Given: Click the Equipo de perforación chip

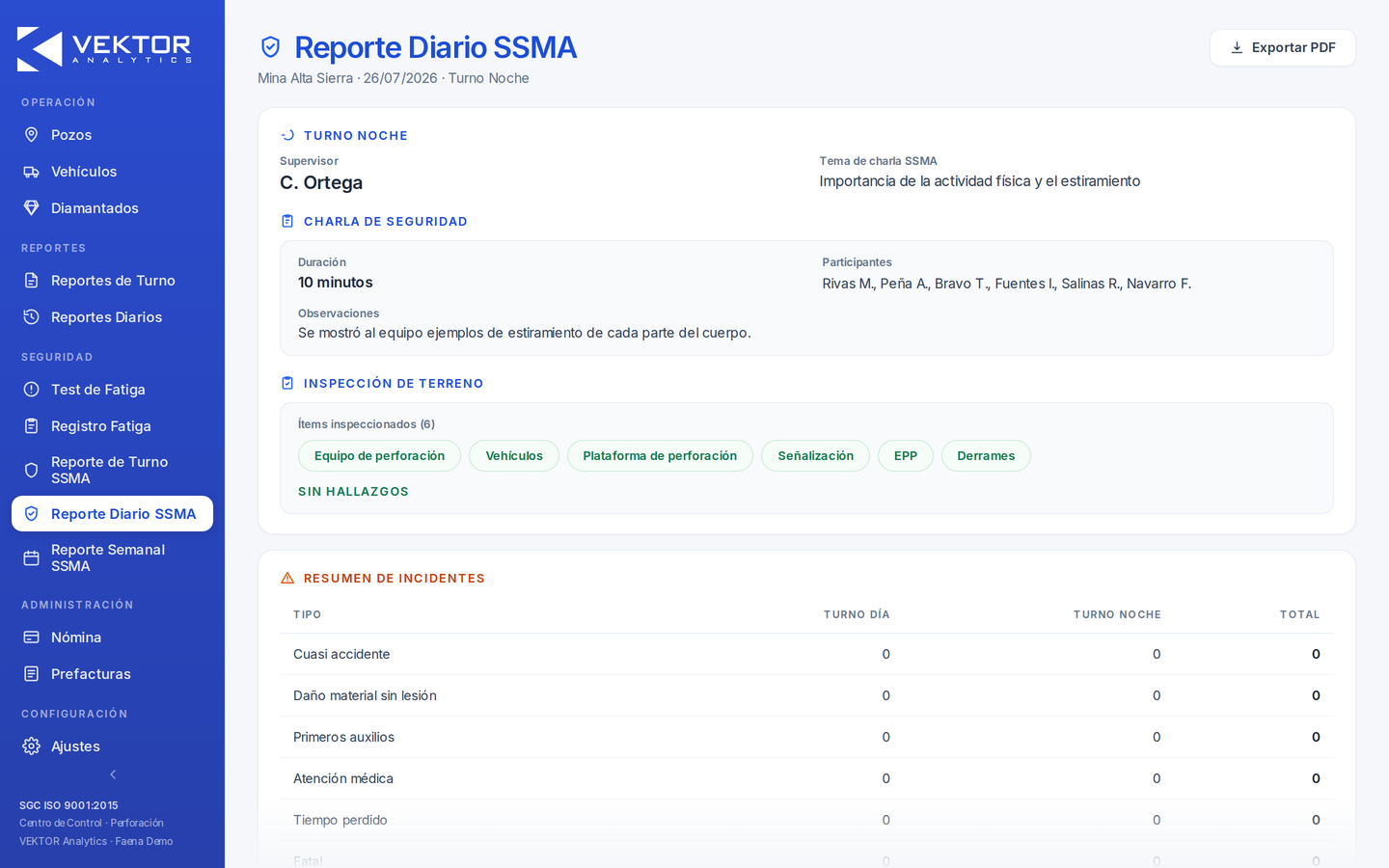Looking at the screenshot, I should (379, 456).
